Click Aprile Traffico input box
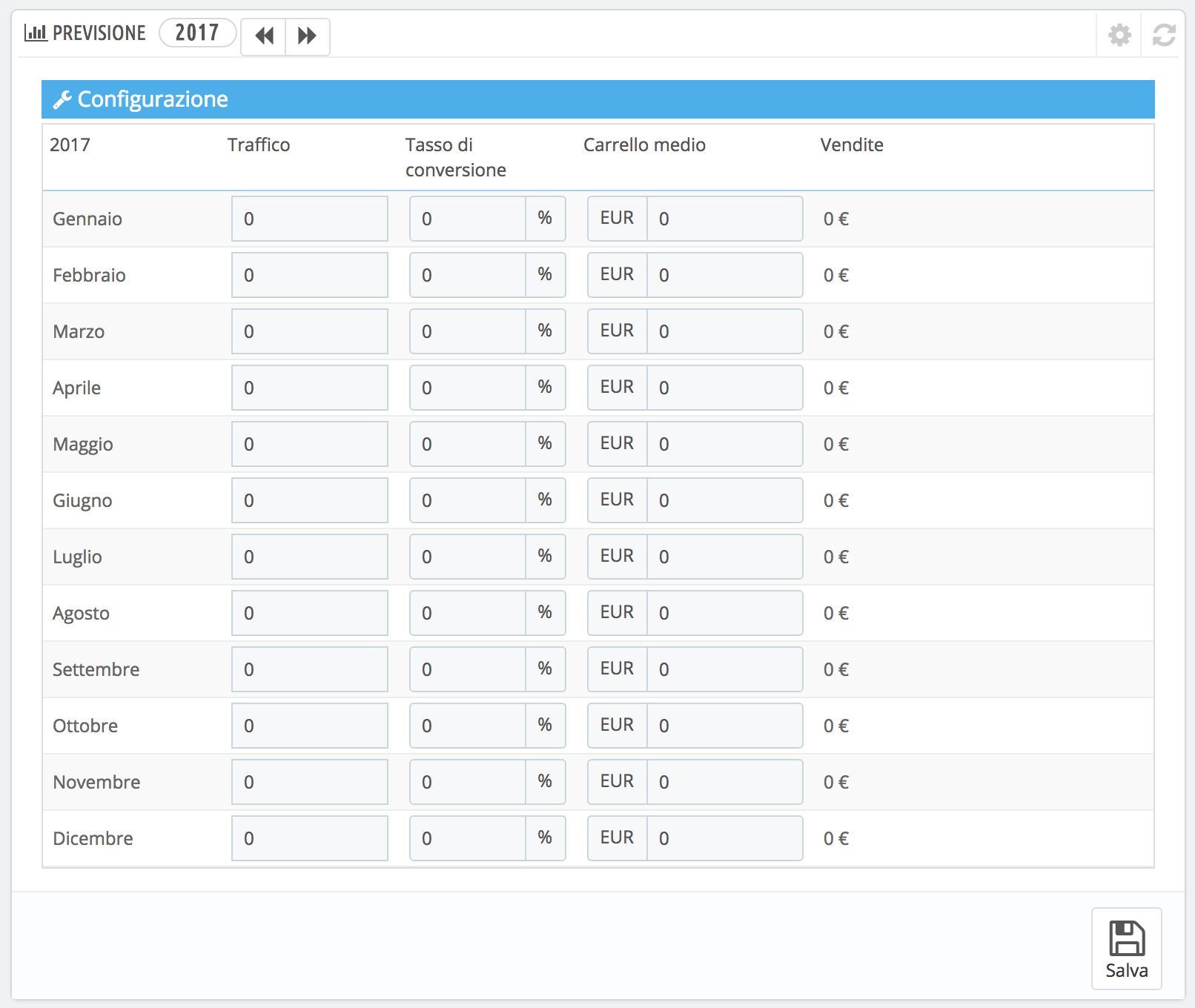The image size is (1195, 1008). [310, 388]
